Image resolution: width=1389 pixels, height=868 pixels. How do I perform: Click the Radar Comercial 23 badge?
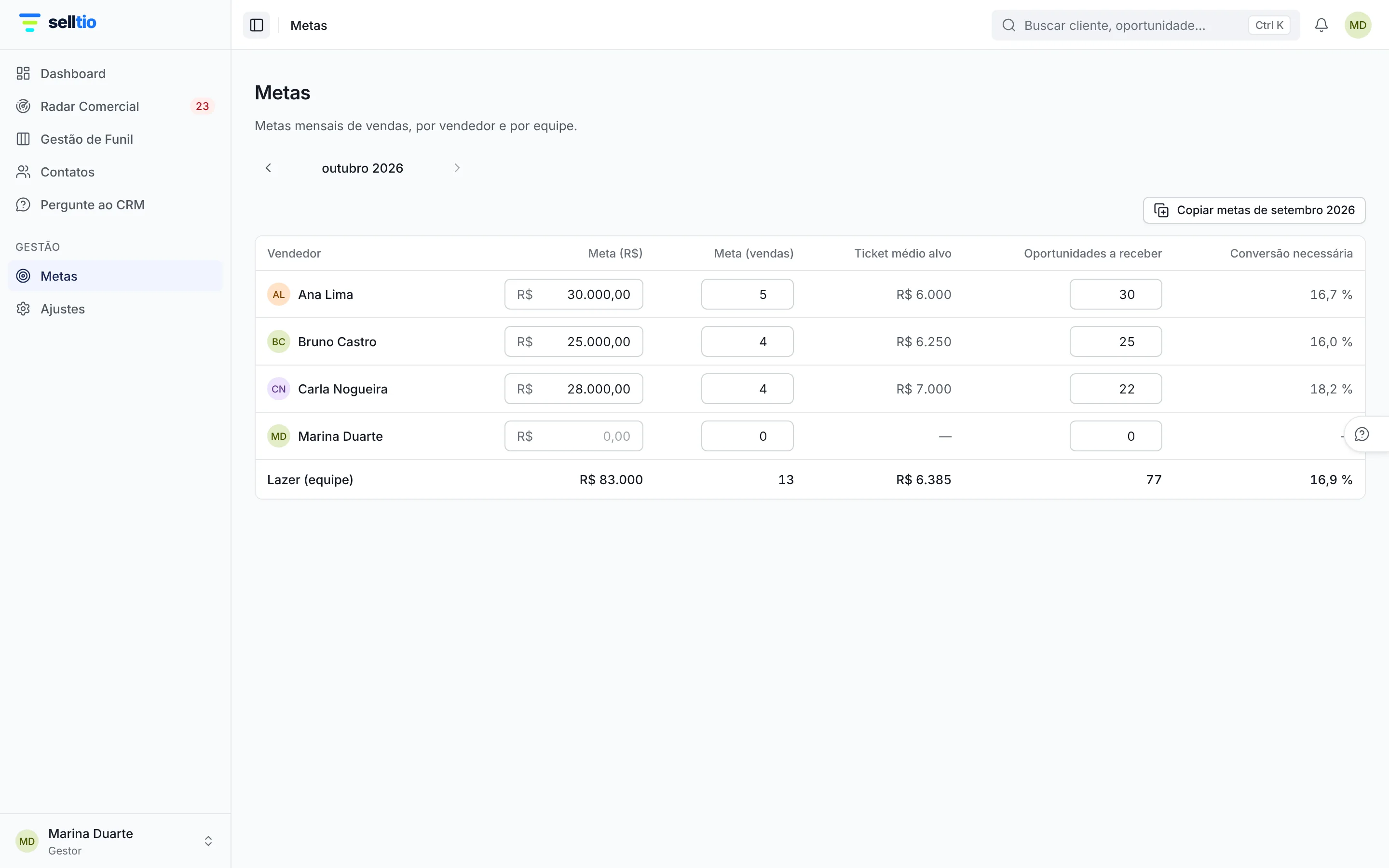click(x=202, y=106)
